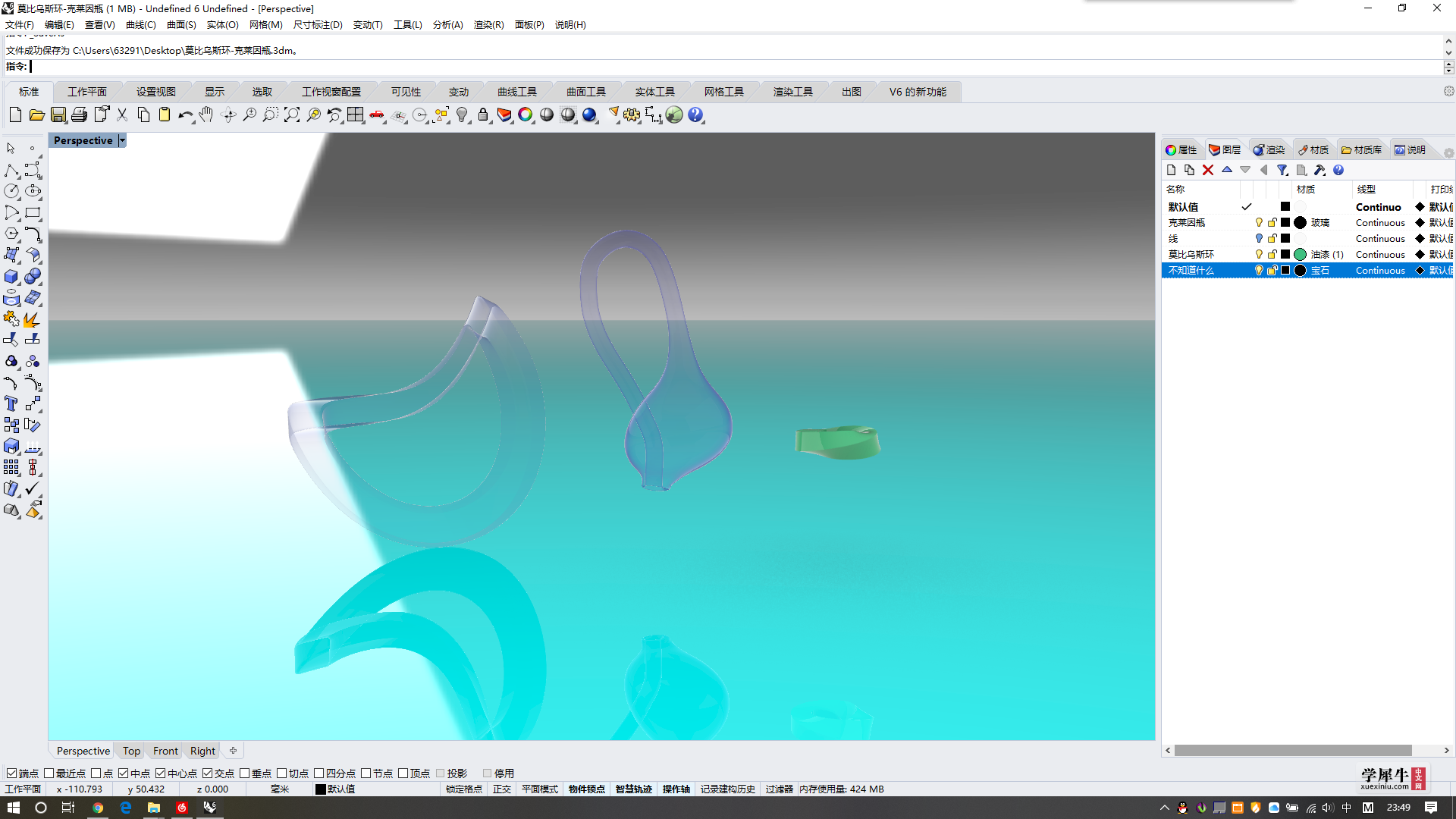Image resolution: width=1456 pixels, height=819 pixels.
Task: Open the layer filter funnel
Action: tap(1282, 170)
